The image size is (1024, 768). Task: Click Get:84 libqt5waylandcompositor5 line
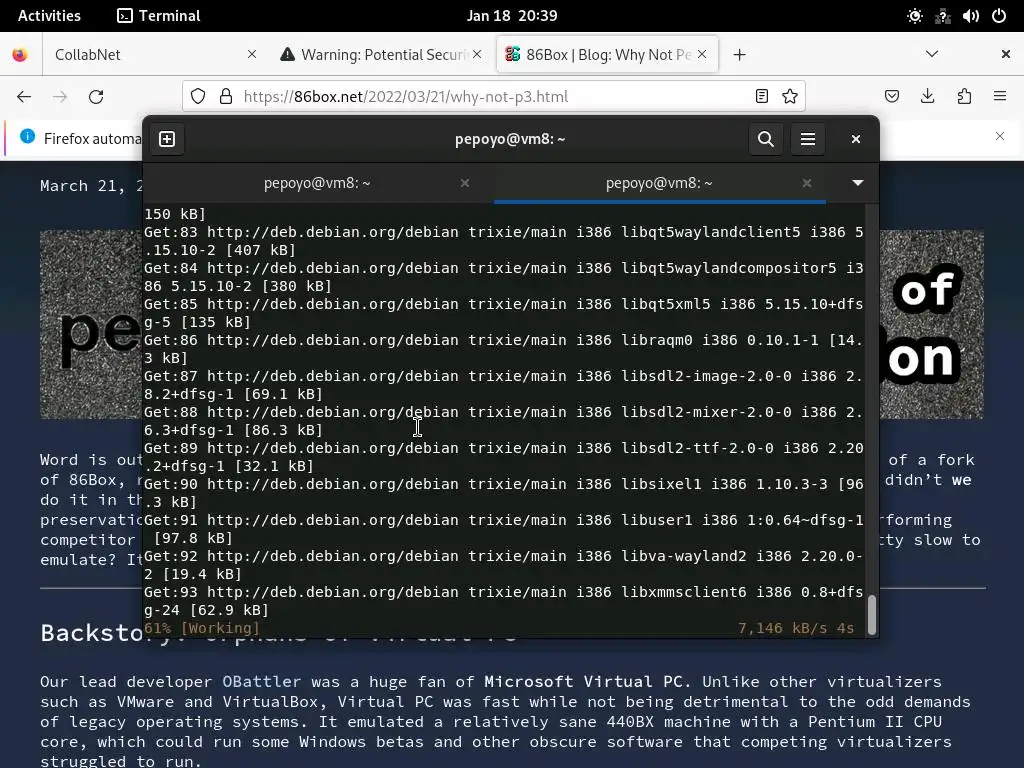pos(504,277)
